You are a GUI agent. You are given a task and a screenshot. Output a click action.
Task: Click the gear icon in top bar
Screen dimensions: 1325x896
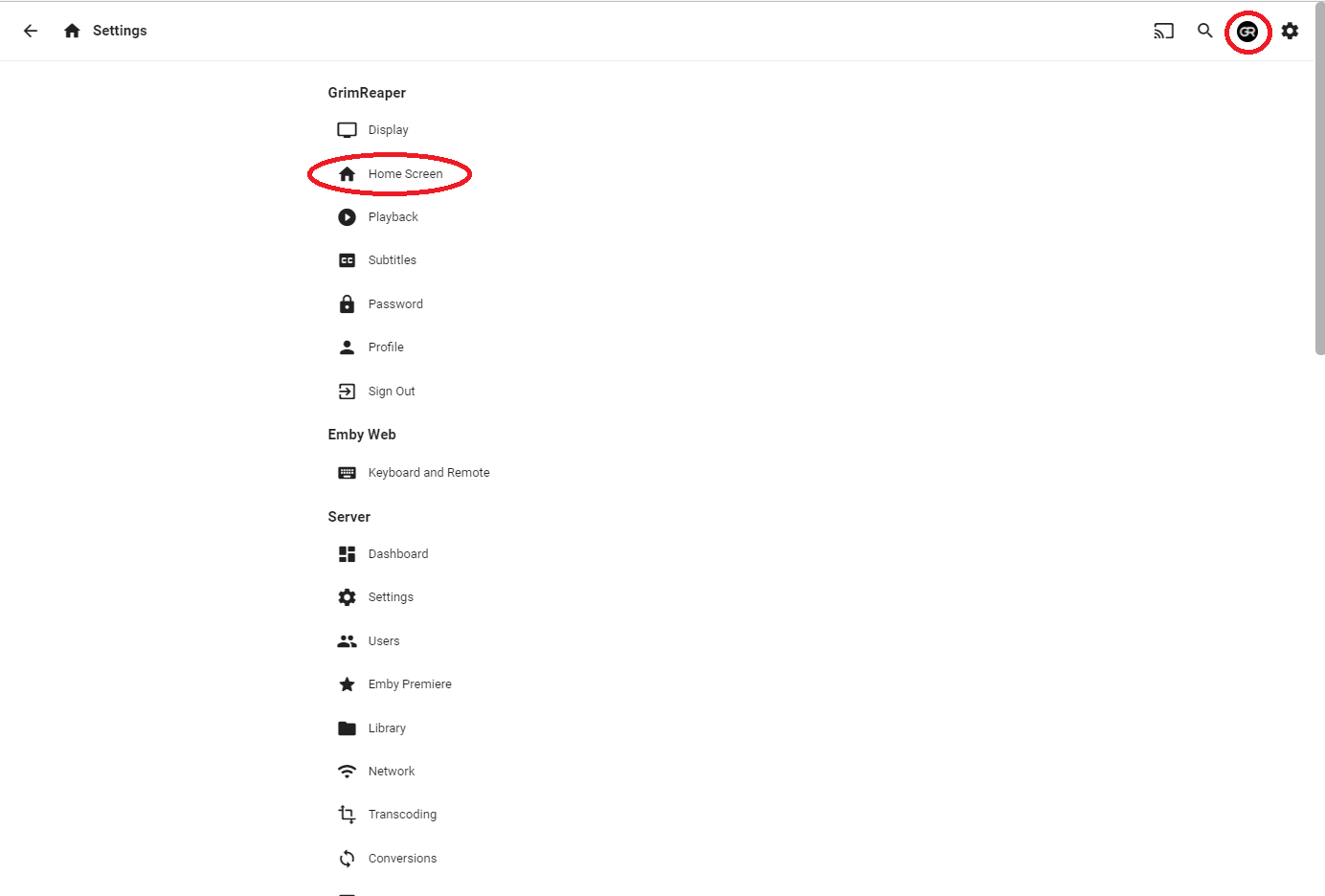pos(1291,31)
